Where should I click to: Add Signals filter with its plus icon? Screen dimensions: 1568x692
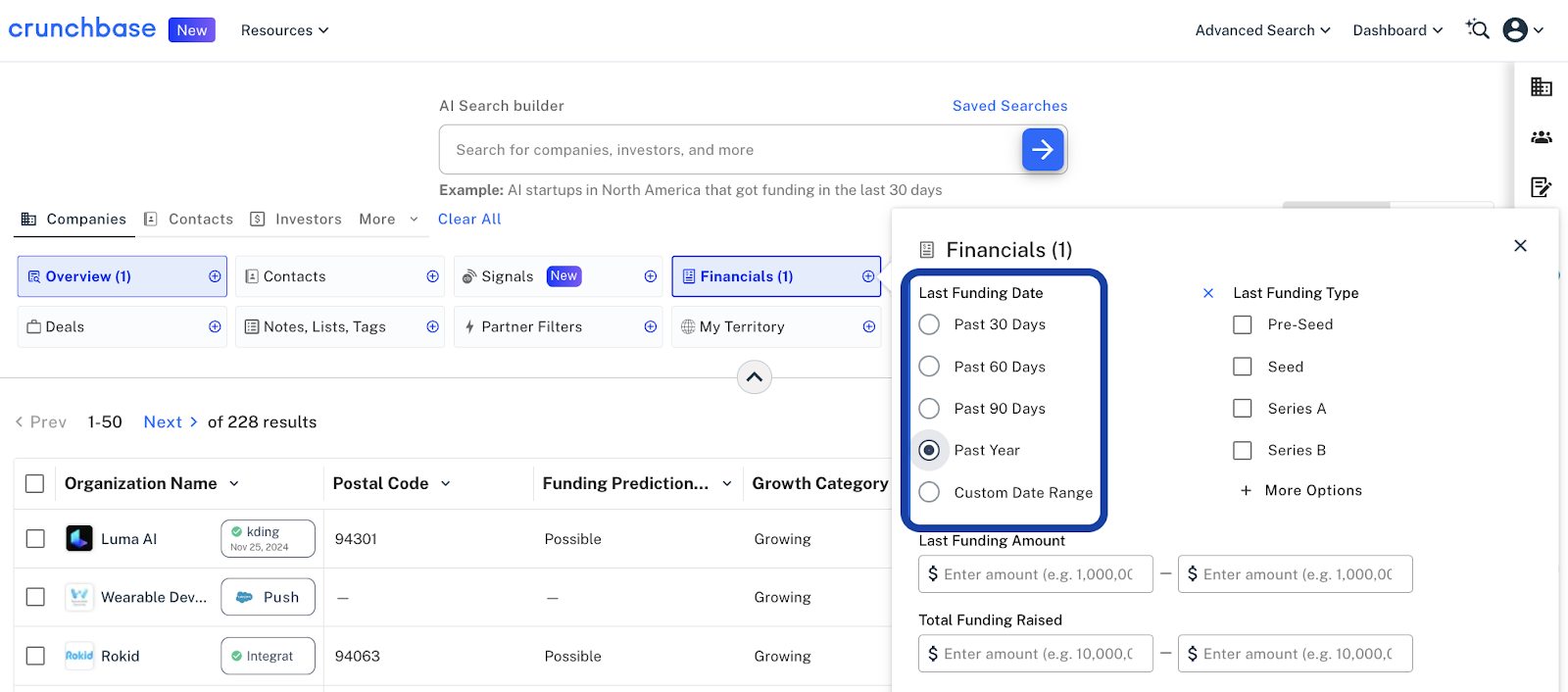pos(650,276)
